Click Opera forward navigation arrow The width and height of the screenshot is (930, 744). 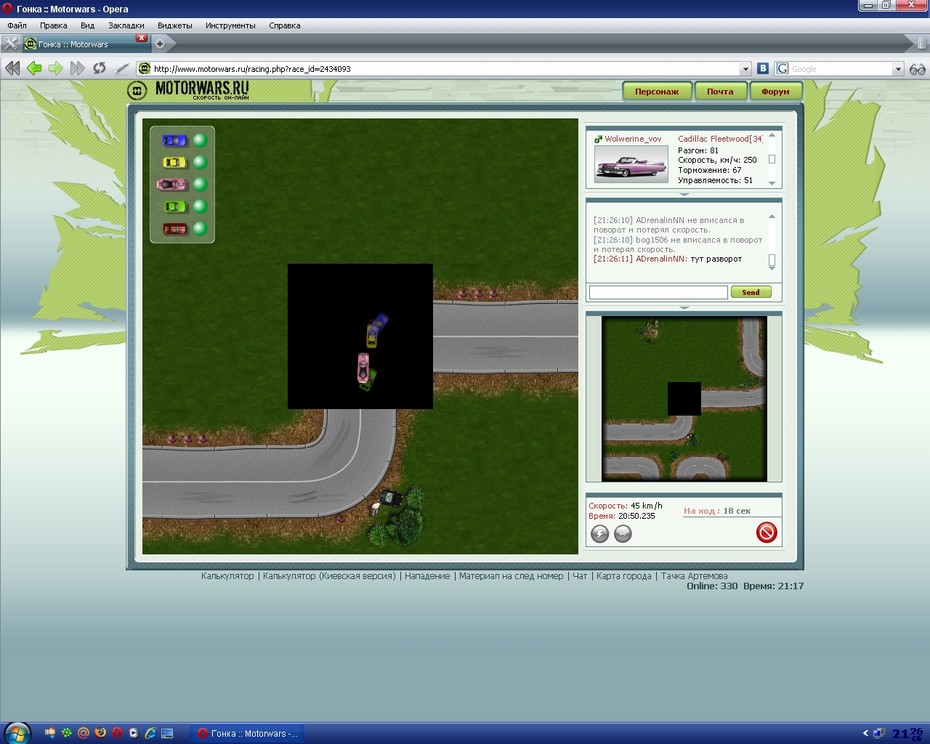[56, 68]
